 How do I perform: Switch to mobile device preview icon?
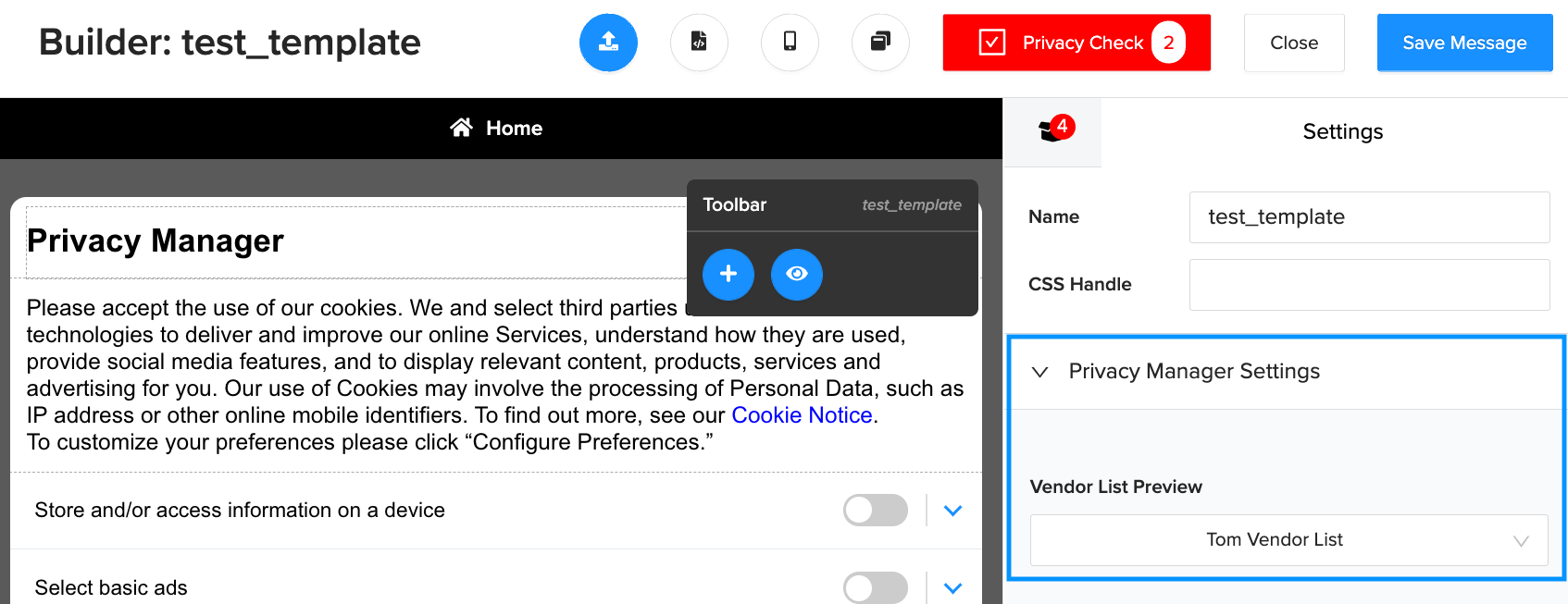[x=790, y=43]
